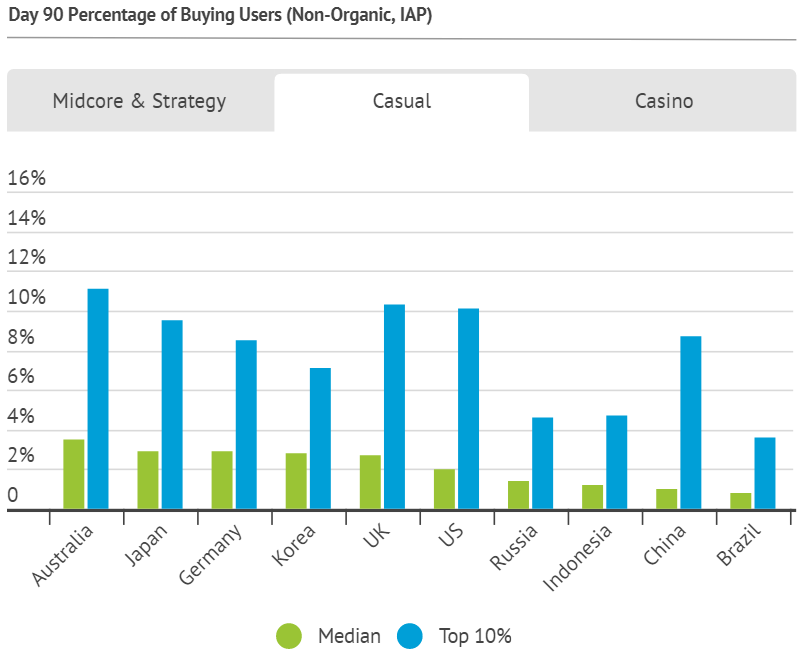Click Australia's blue Top 10% bar
This screenshot has width=803, height=654.
98,399
